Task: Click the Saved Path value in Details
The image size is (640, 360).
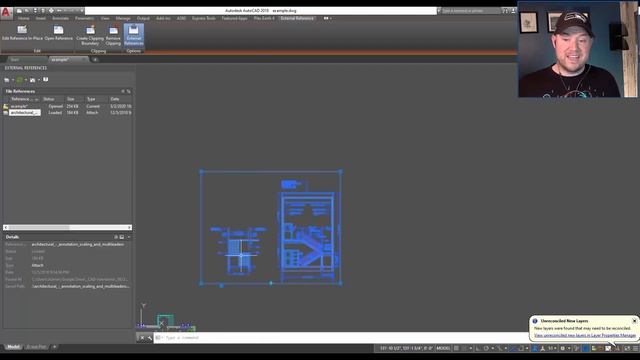Action: point(81,287)
